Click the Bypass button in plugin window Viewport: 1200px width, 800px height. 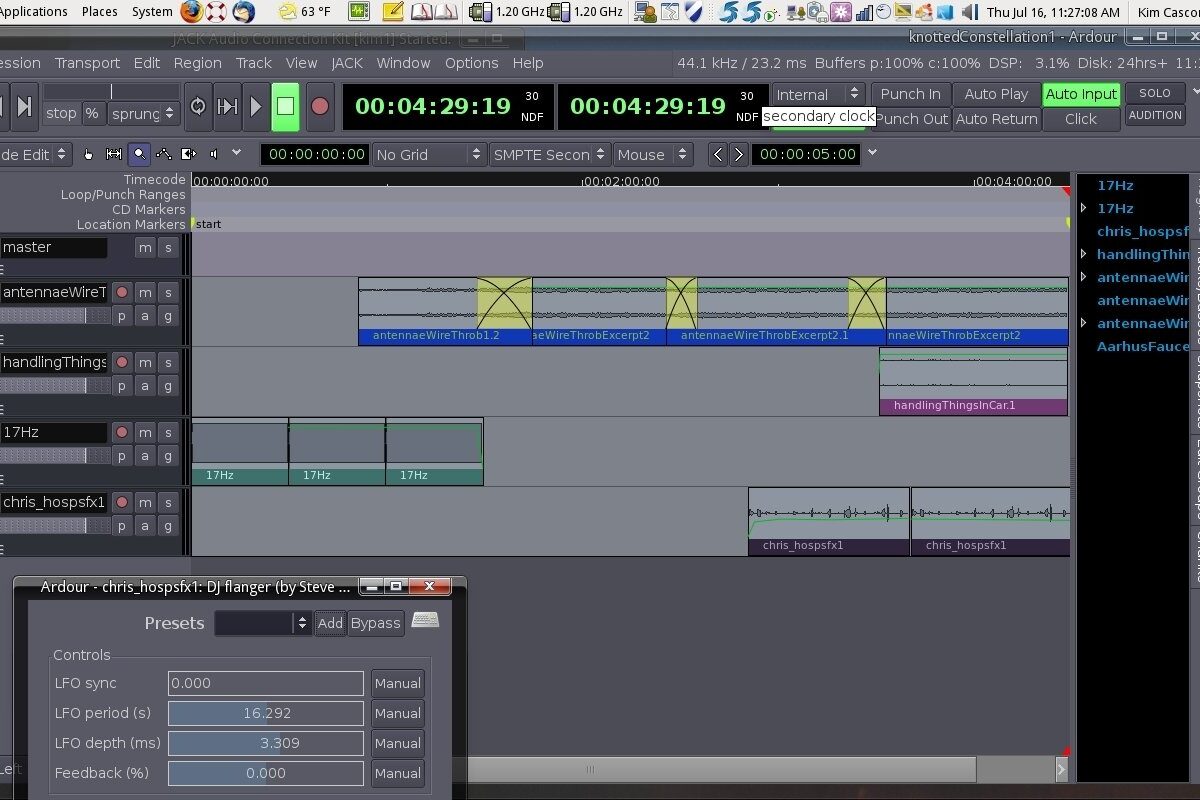tap(376, 623)
